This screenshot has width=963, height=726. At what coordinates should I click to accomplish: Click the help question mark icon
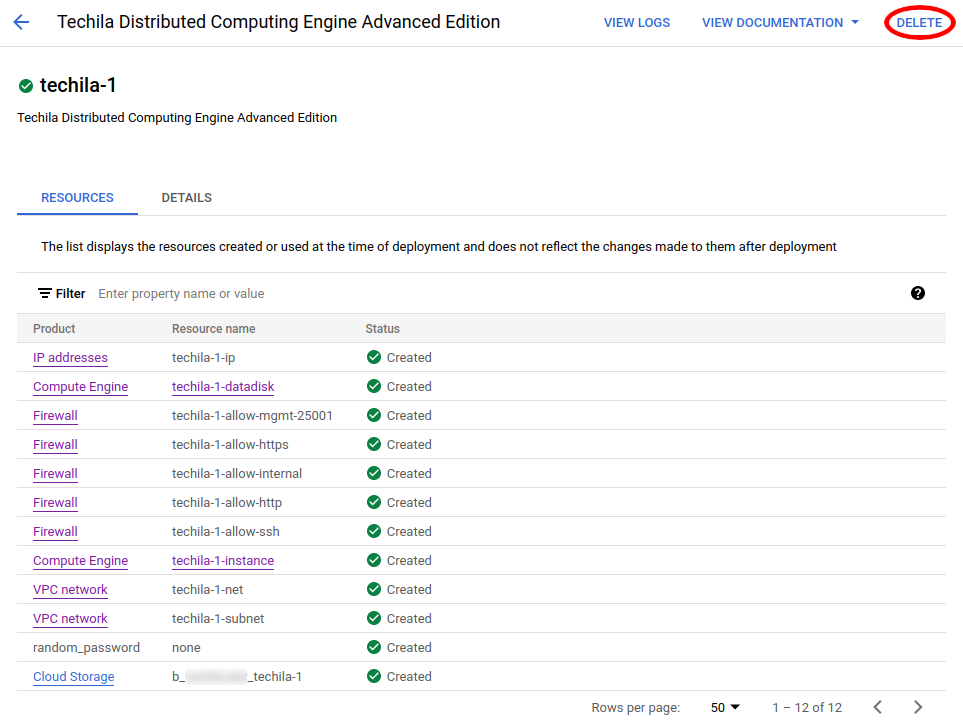pos(917,293)
